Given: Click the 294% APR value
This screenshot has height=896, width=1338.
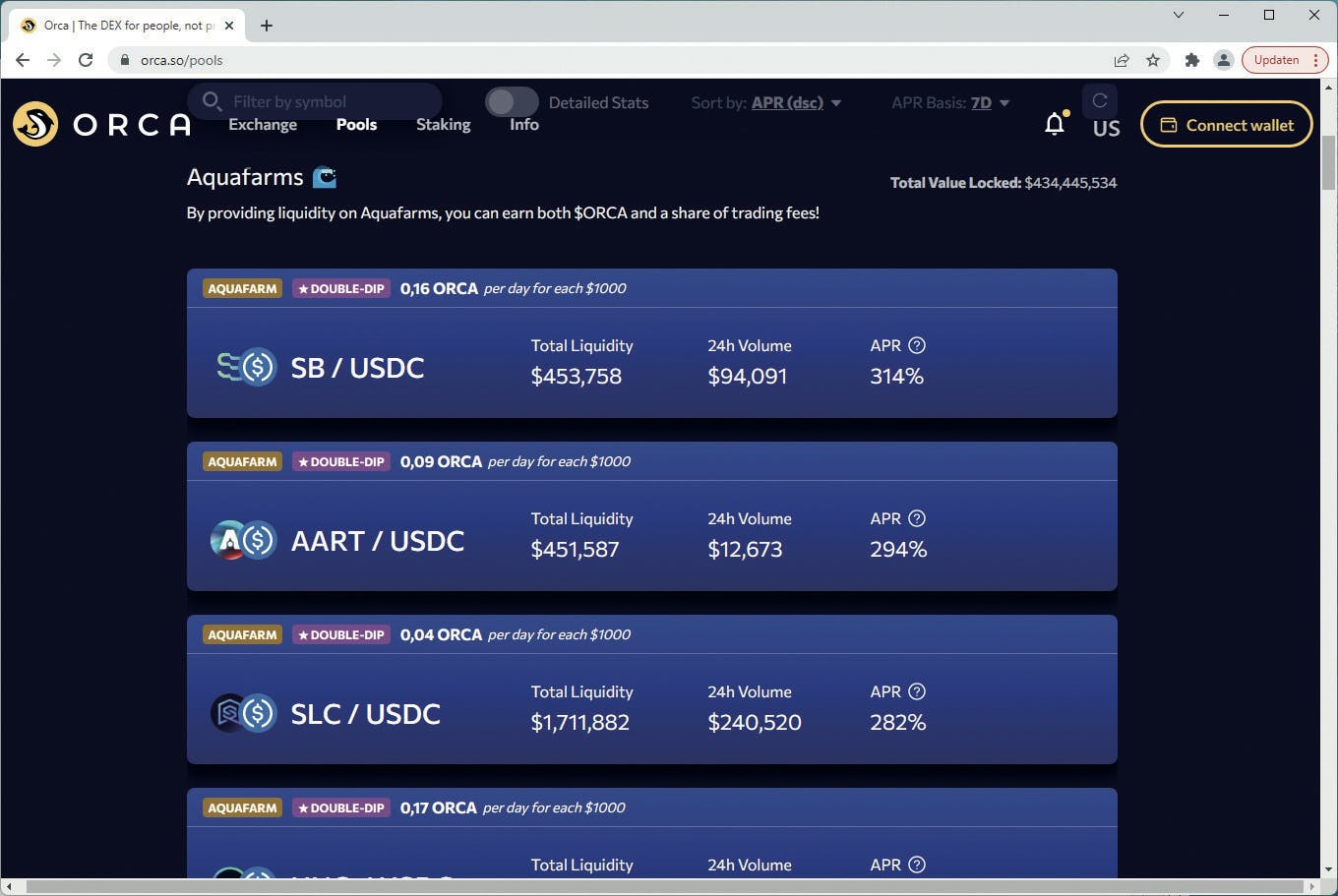Looking at the screenshot, I should 898,549.
